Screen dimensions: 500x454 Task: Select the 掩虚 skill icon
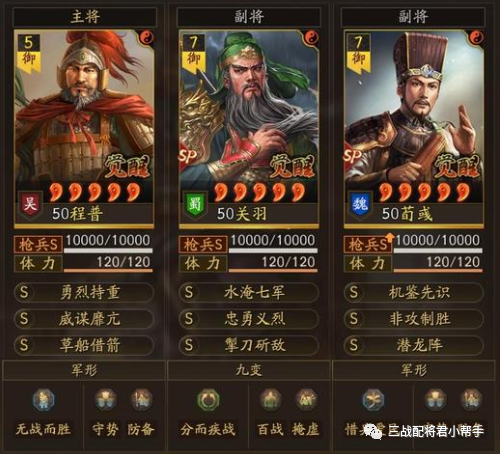click(x=306, y=399)
